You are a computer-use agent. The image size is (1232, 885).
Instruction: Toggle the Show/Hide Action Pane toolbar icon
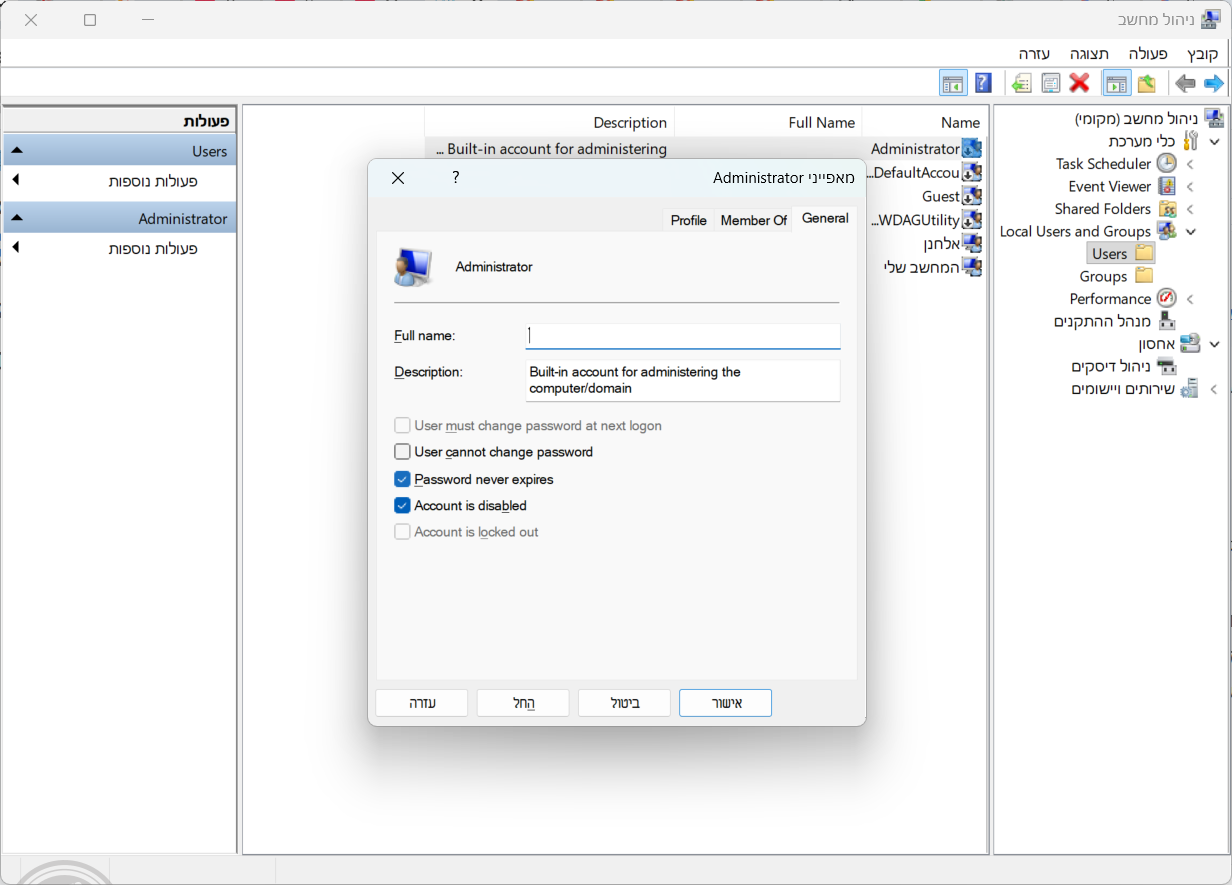click(x=953, y=83)
